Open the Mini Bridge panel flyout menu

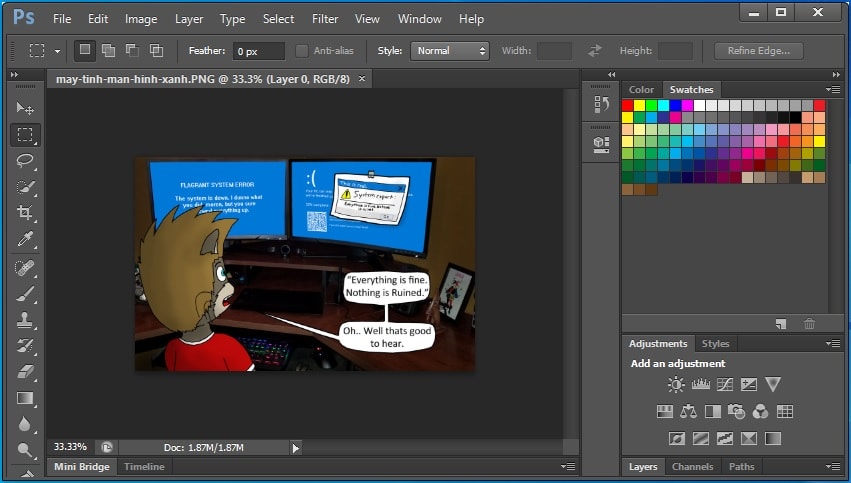coord(568,466)
